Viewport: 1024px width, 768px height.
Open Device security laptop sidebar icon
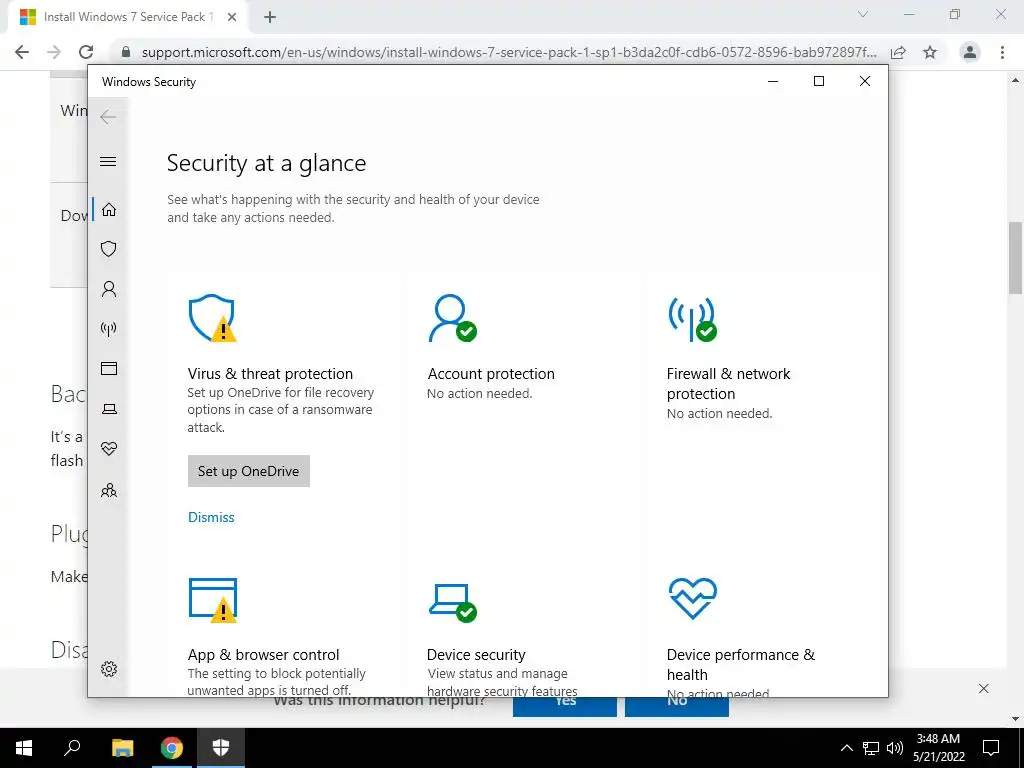(x=108, y=409)
